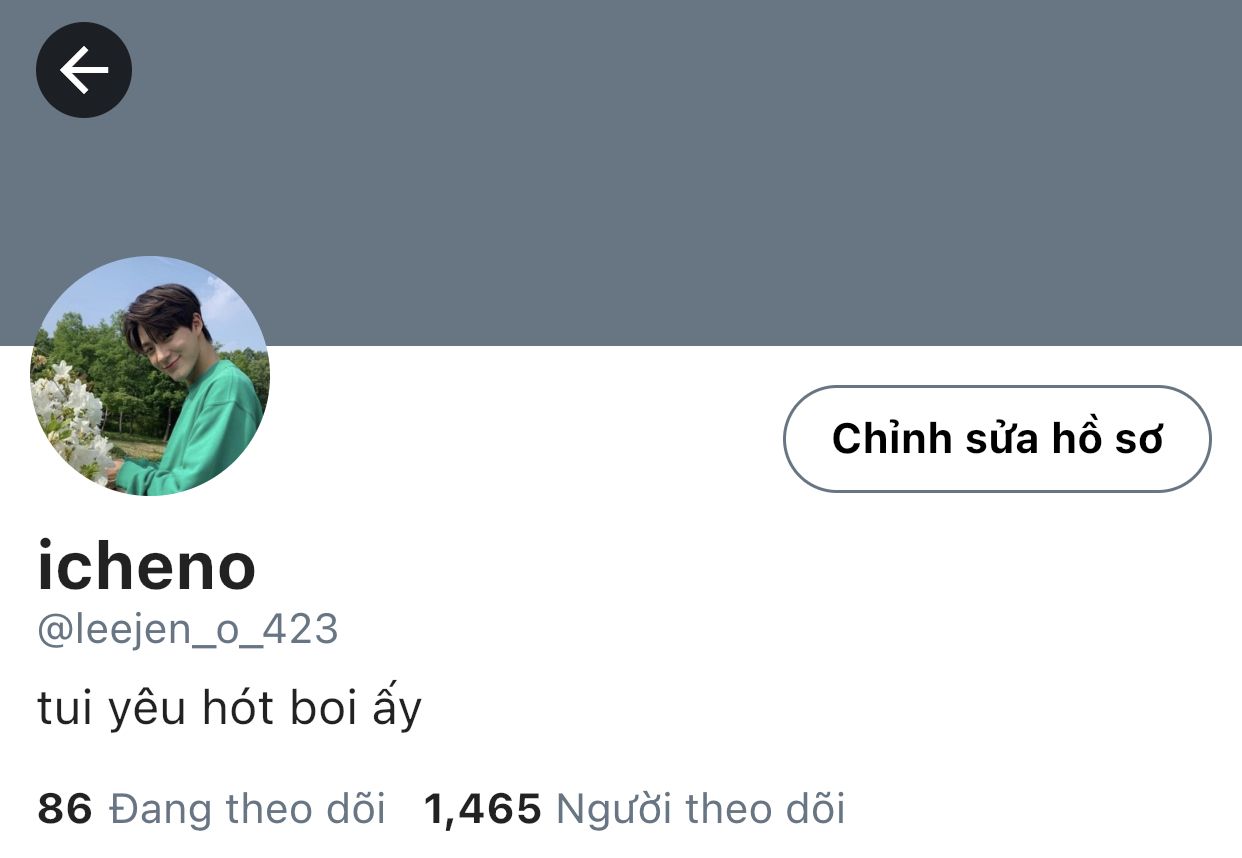Tap the white flowers in the avatar
The height and width of the screenshot is (858, 1242).
[x=72, y=420]
